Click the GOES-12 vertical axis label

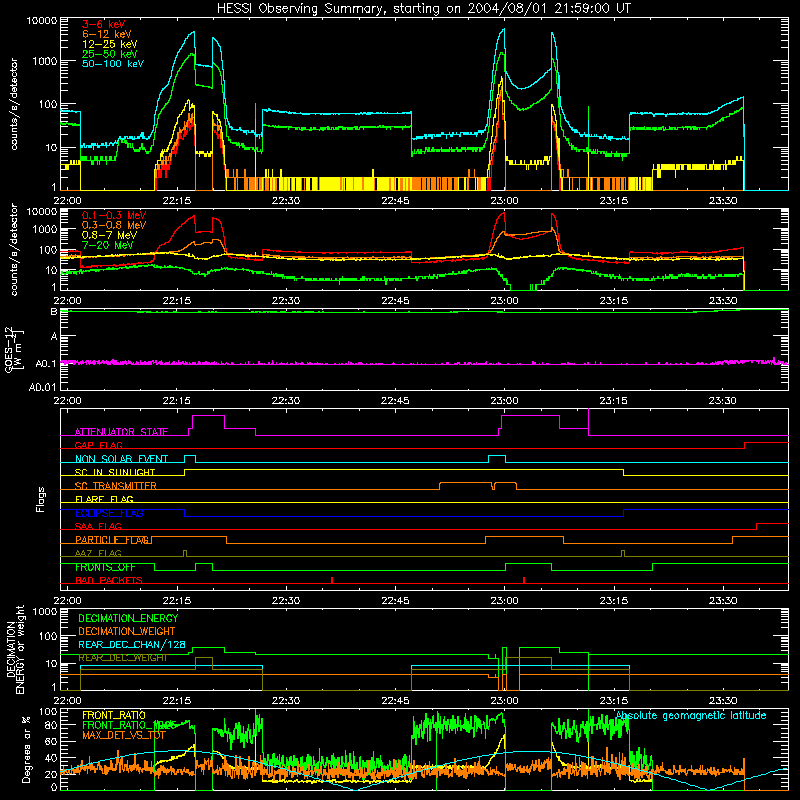tap(14, 349)
